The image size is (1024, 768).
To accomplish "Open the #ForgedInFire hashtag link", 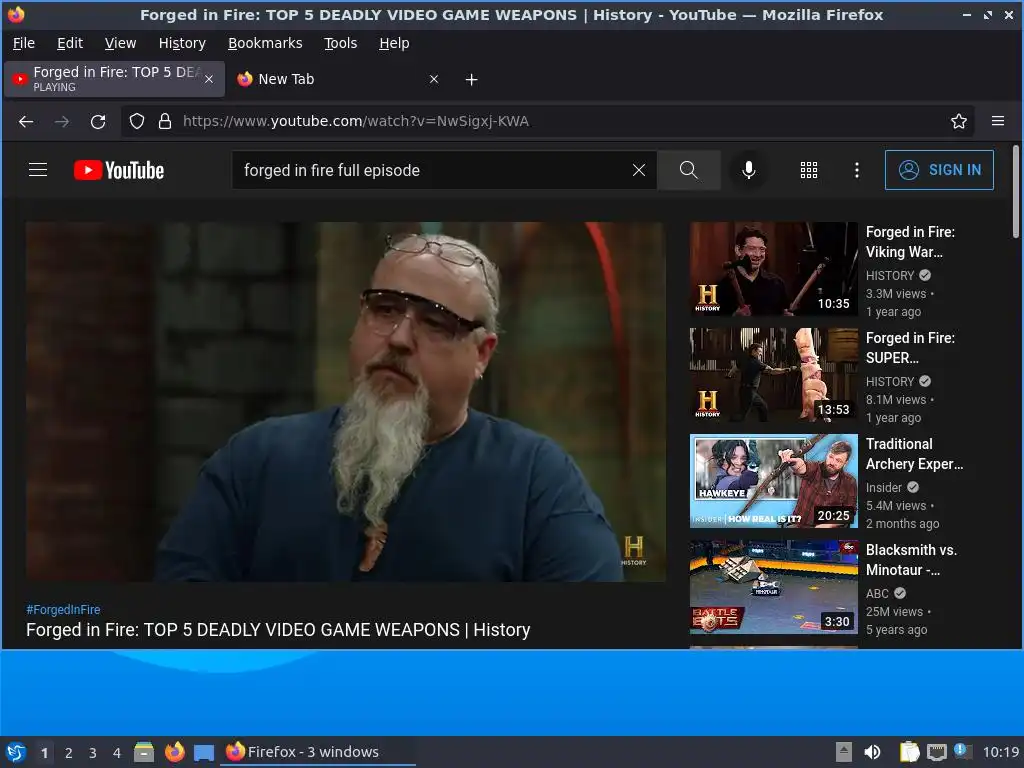I will point(63,609).
